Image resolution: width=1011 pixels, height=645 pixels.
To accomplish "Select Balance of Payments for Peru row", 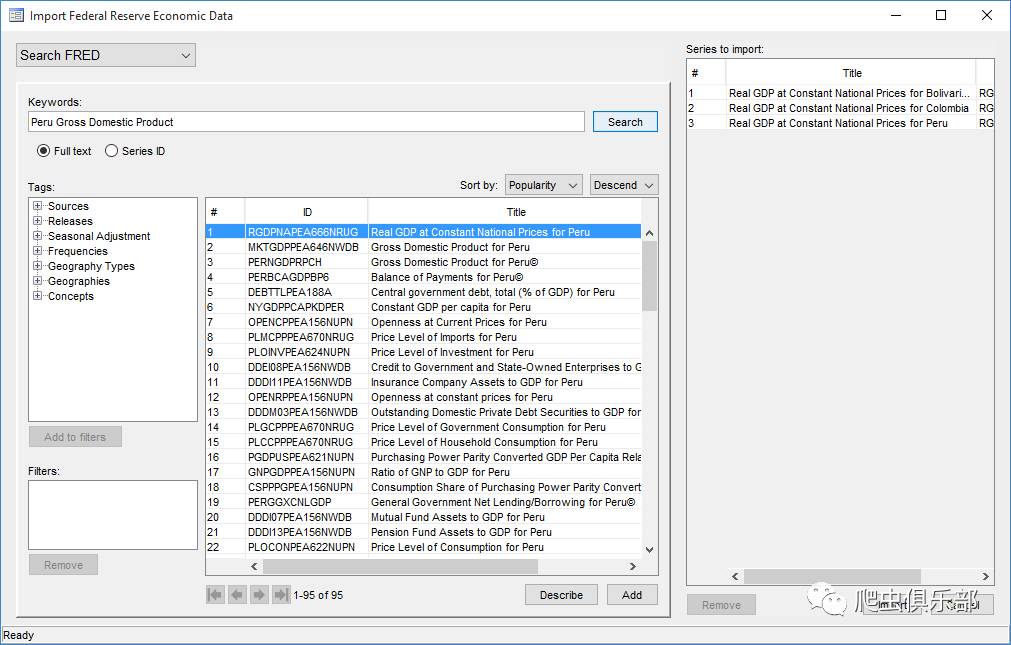I will tap(424, 277).
